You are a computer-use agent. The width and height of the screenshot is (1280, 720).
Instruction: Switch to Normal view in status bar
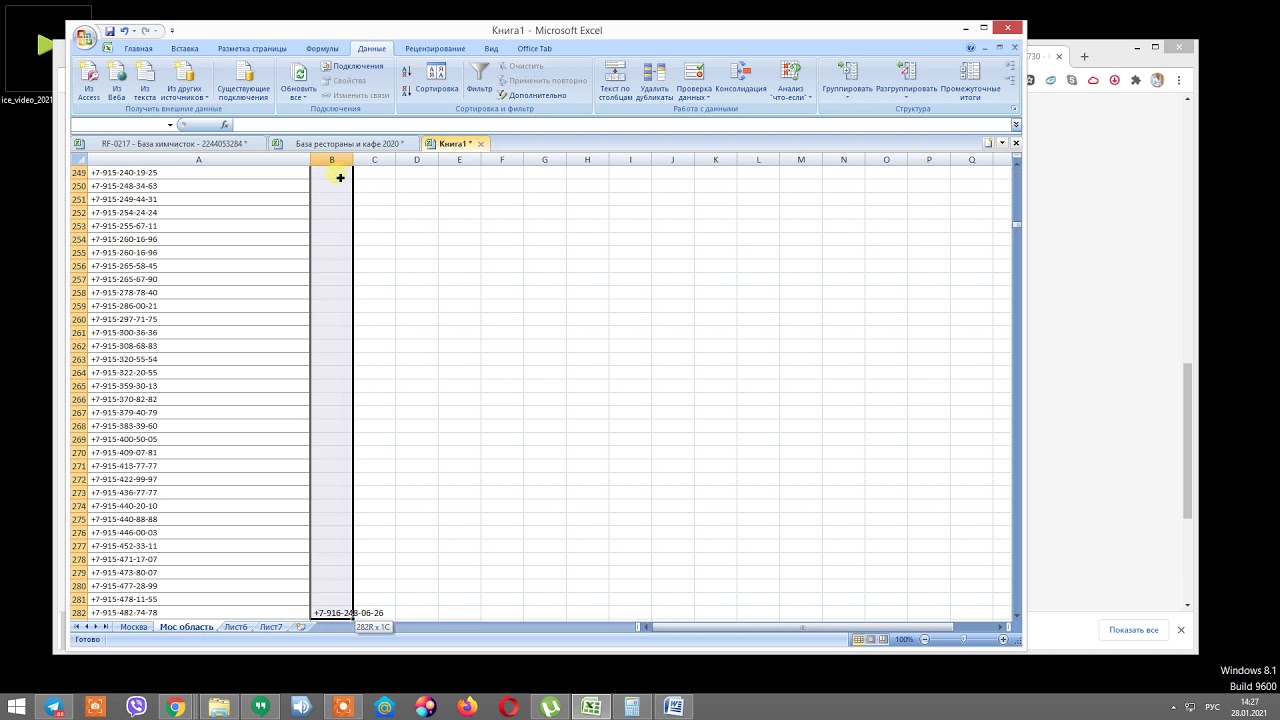[859, 640]
